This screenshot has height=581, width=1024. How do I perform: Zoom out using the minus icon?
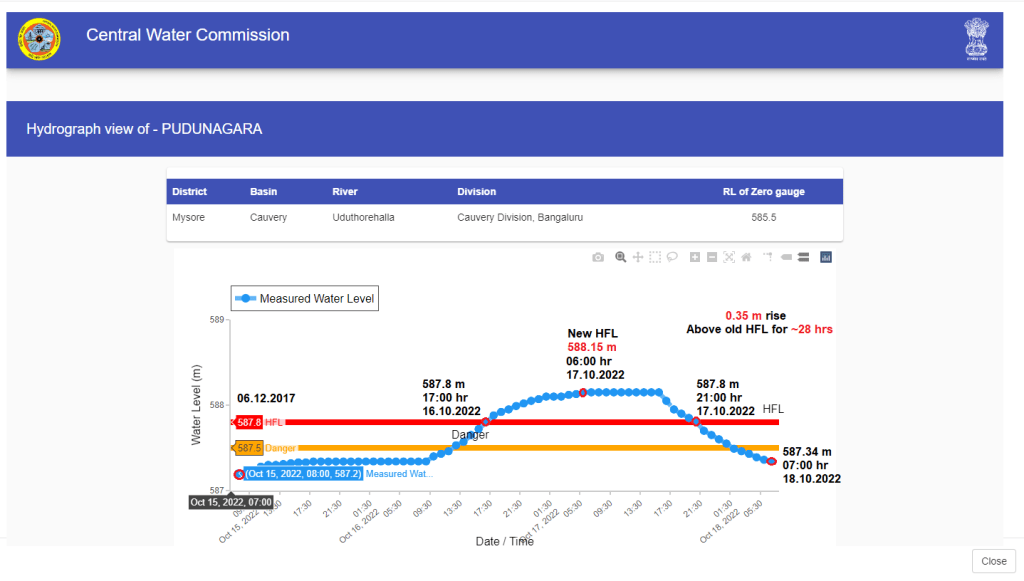tap(712, 257)
